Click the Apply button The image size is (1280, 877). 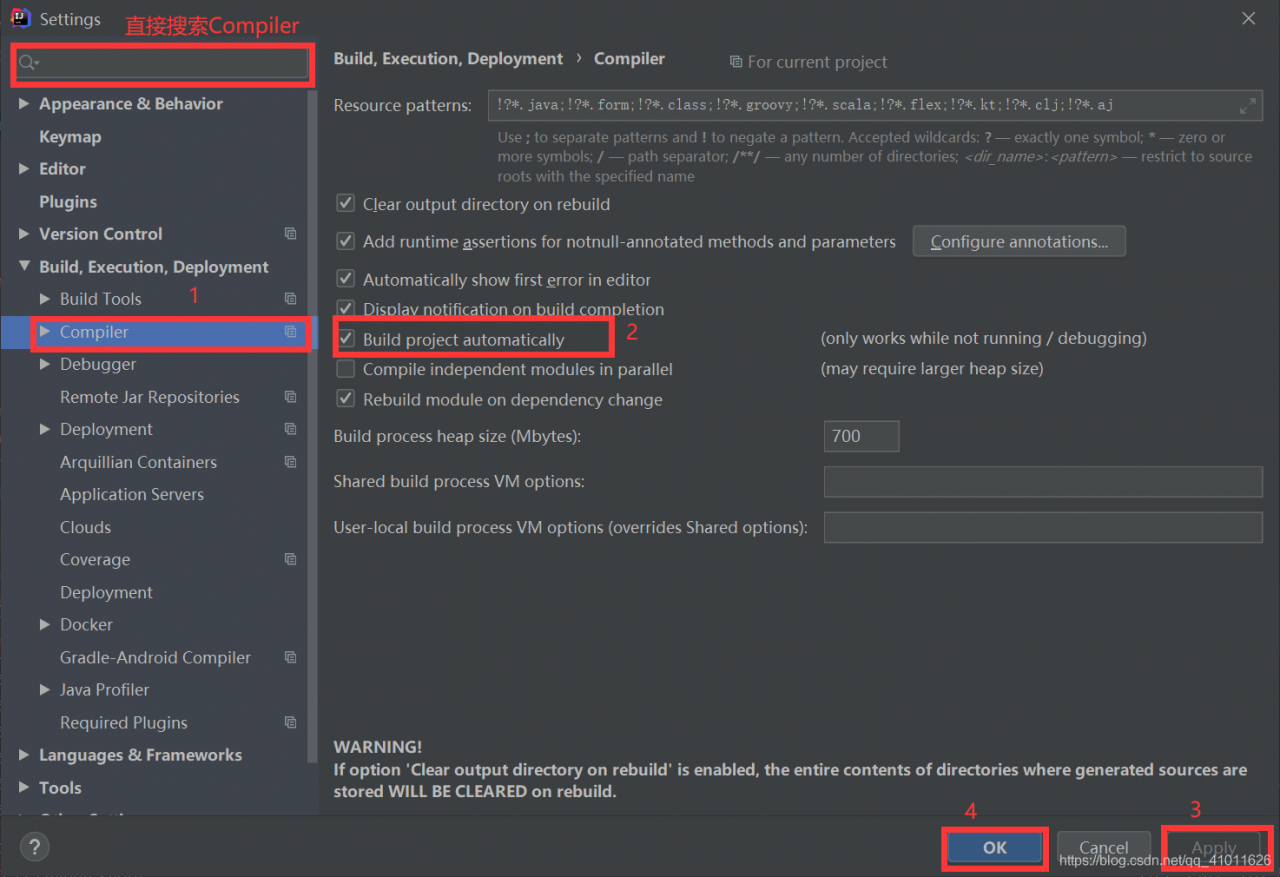click(1214, 848)
